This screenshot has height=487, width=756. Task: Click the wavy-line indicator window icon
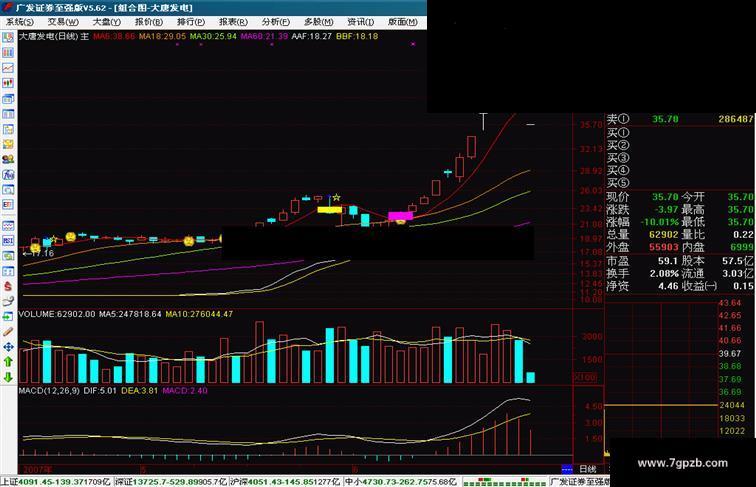coord(8,225)
